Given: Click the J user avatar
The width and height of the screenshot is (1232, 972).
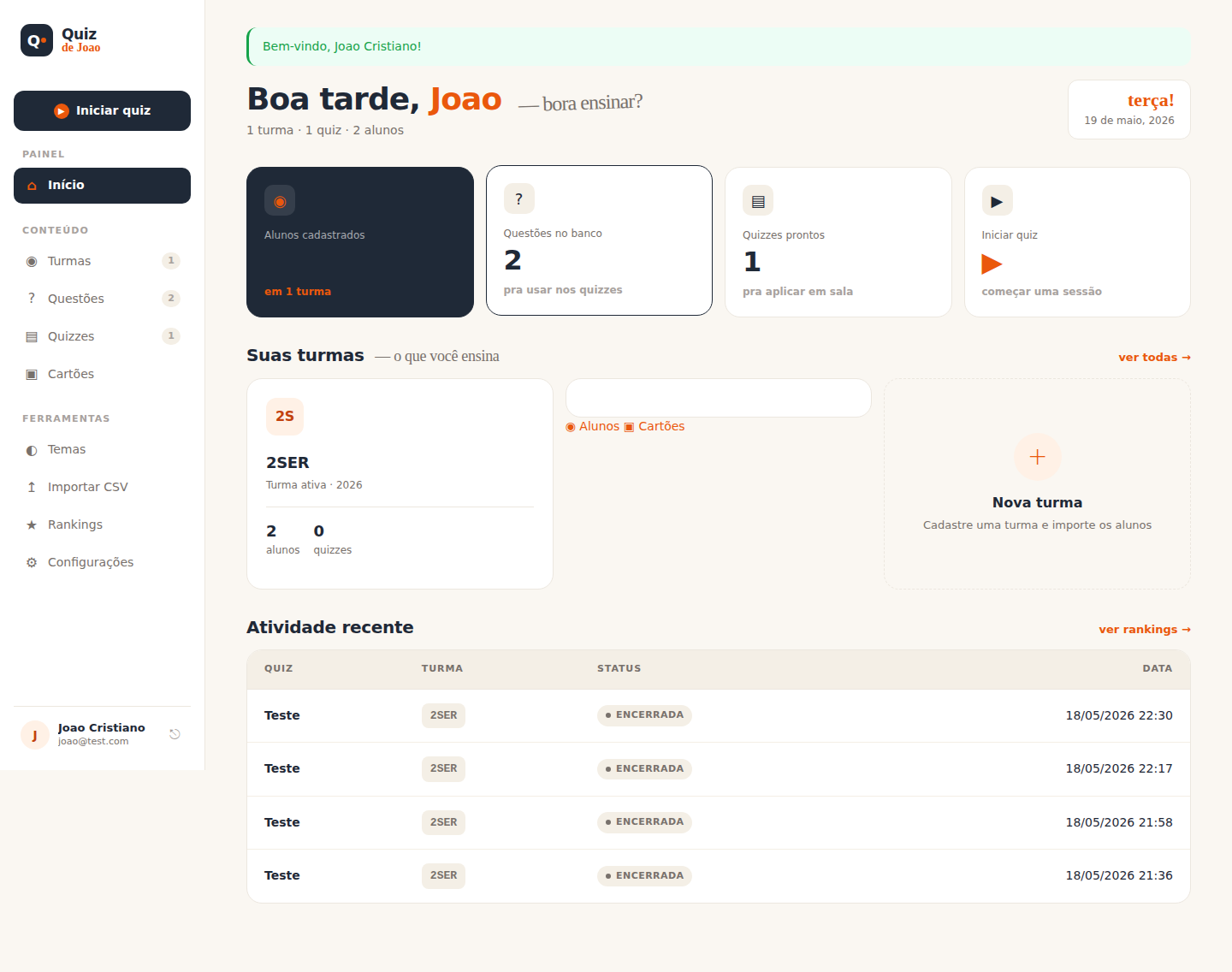Looking at the screenshot, I should coord(35,735).
